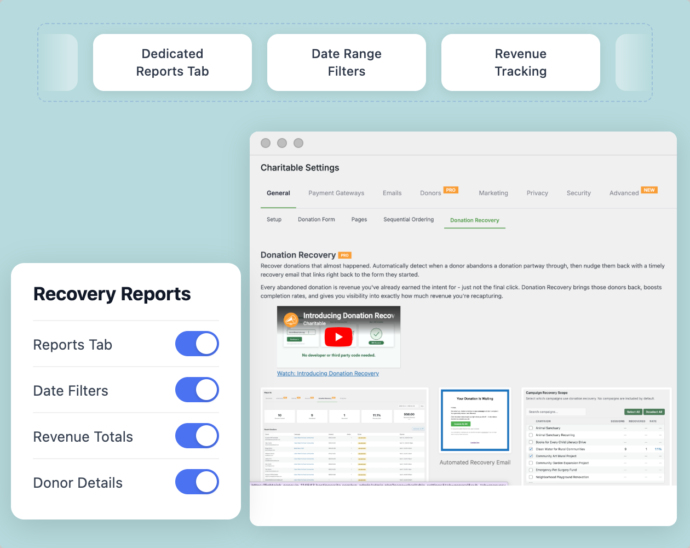The height and width of the screenshot is (548, 690).
Task: Disable the Donor Details switch
Action: click(x=197, y=482)
